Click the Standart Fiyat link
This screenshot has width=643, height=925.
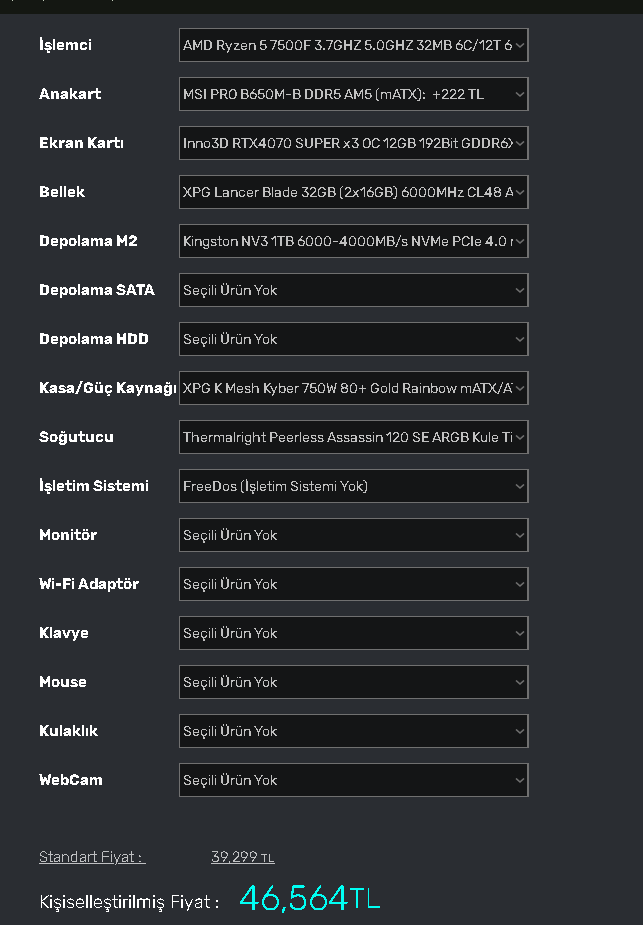pyautogui.click(x=92, y=857)
